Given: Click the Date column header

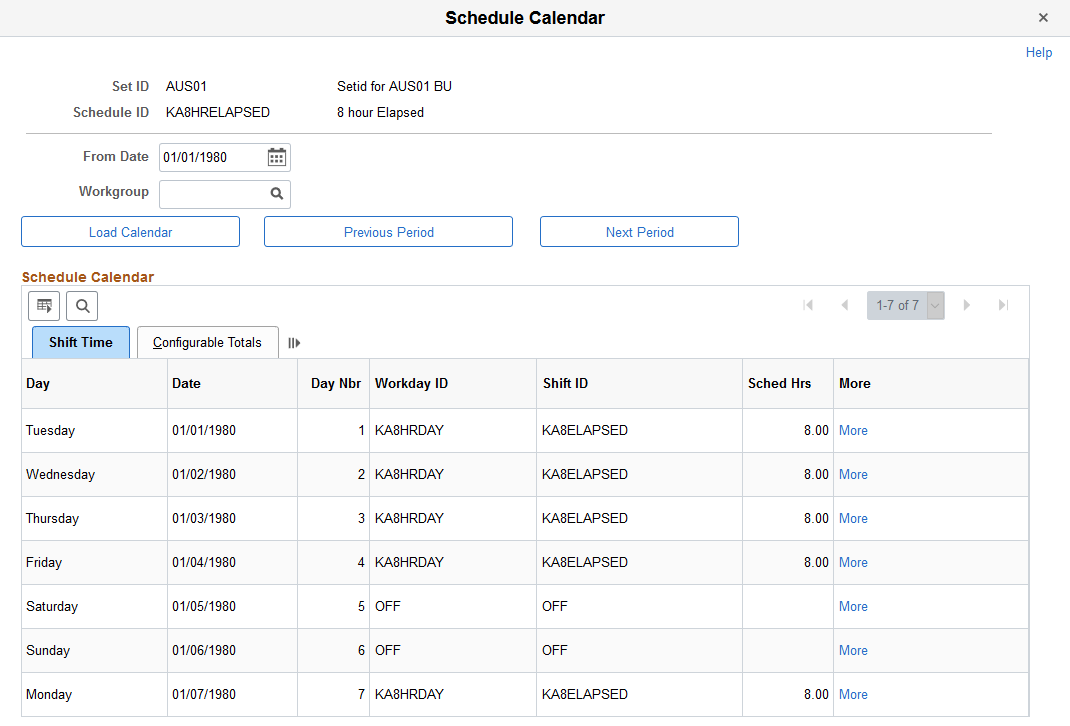Looking at the screenshot, I should (x=233, y=383).
